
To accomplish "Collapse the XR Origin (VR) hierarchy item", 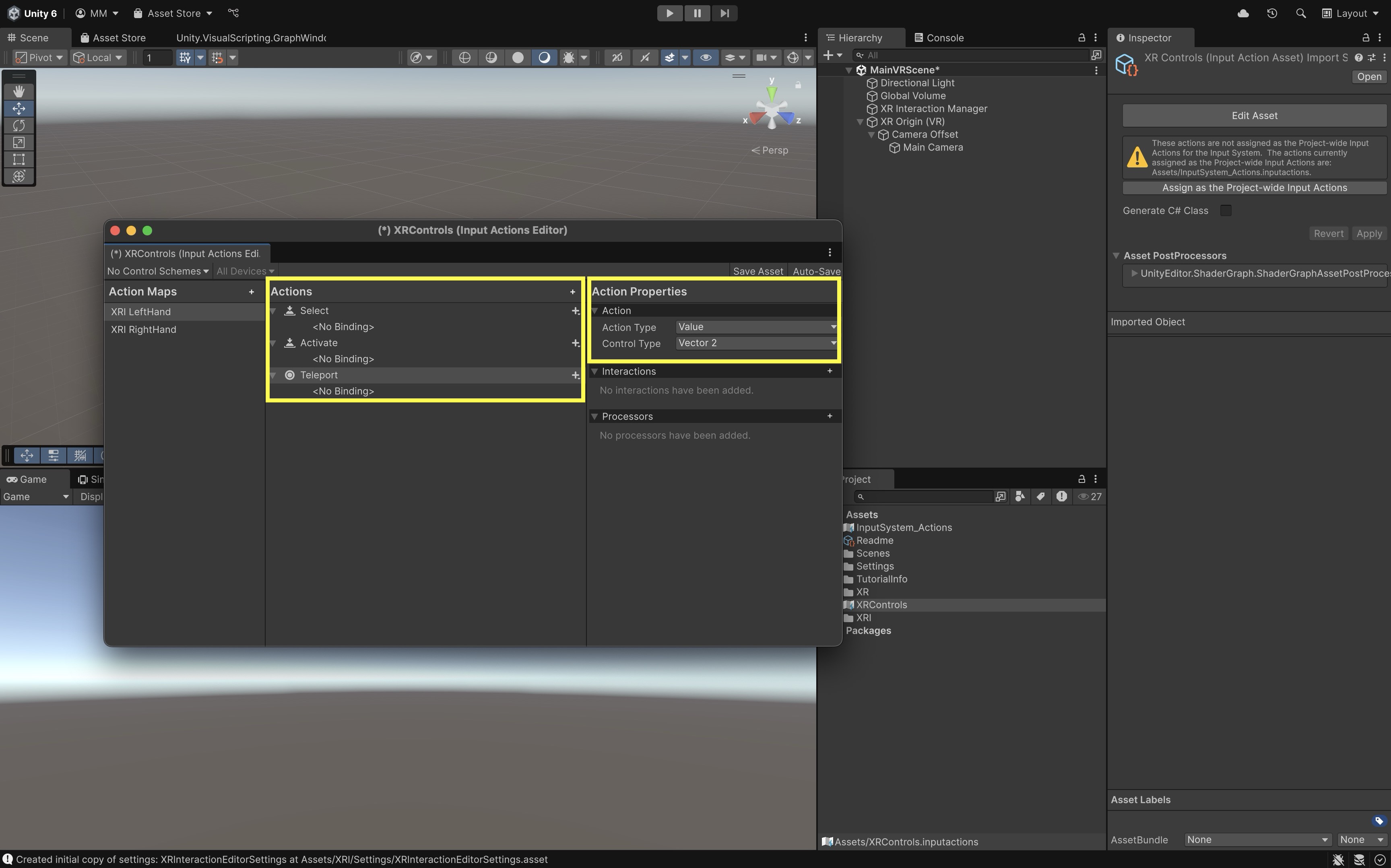I will click(860, 122).
